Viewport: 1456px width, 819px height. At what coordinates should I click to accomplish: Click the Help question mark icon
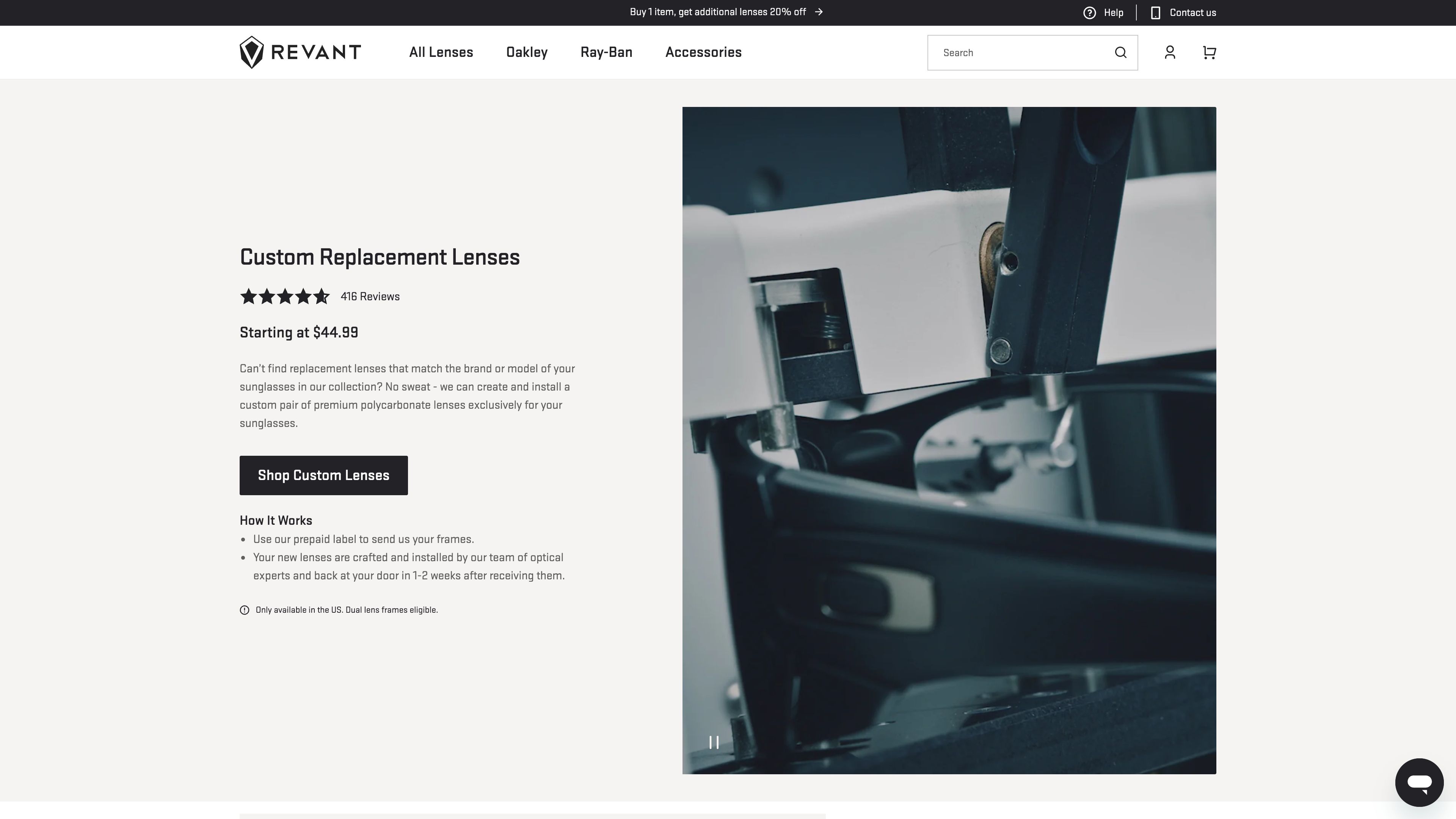point(1090,12)
